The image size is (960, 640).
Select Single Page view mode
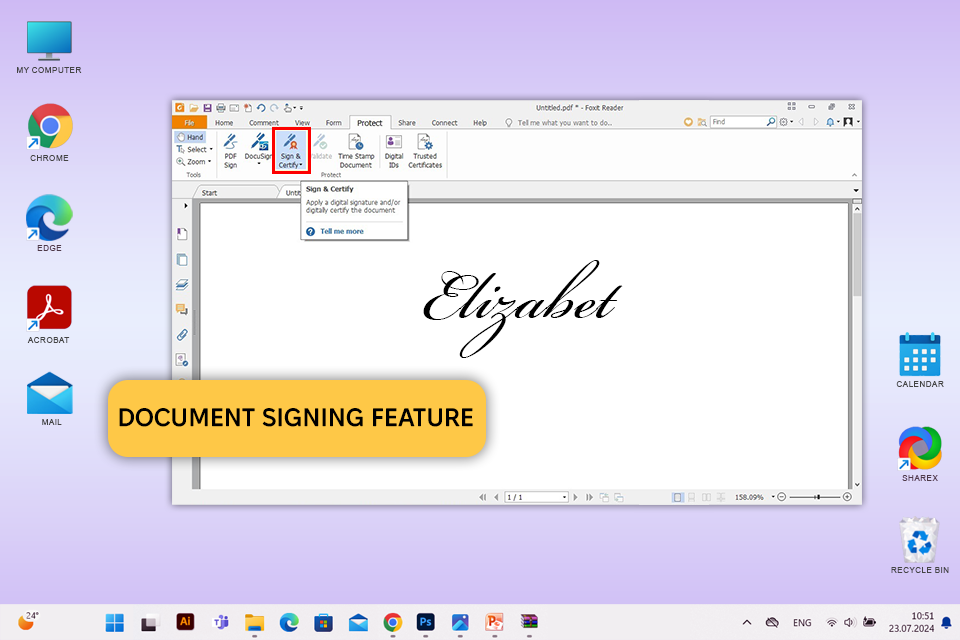[677, 497]
